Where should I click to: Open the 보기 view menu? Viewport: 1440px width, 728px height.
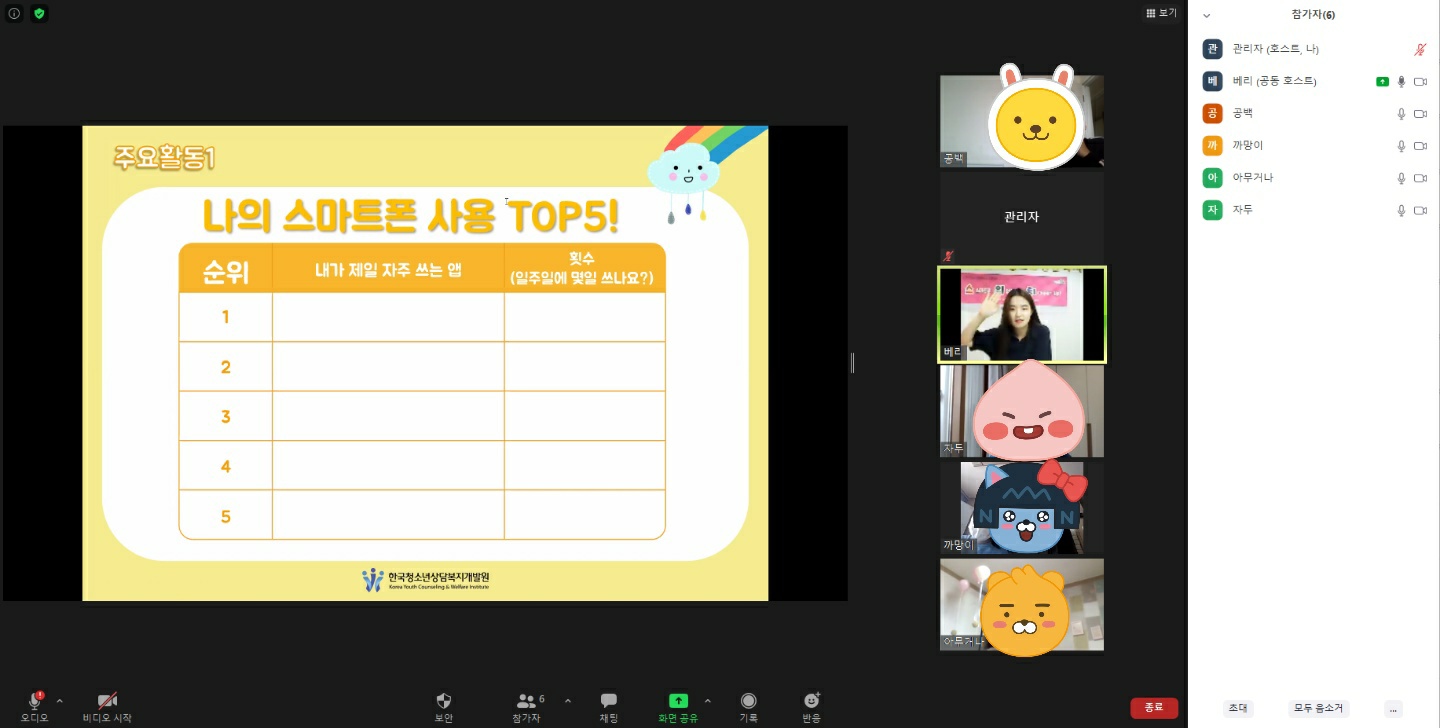click(x=1161, y=13)
